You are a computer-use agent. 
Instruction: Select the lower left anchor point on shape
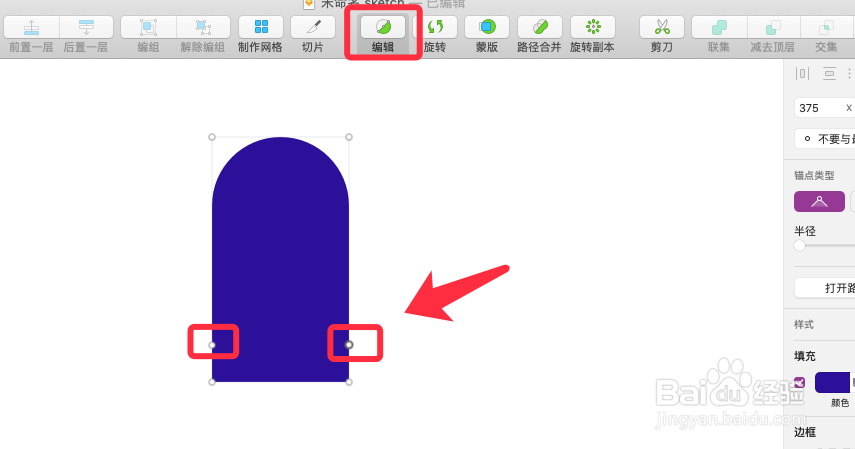coord(212,345)
